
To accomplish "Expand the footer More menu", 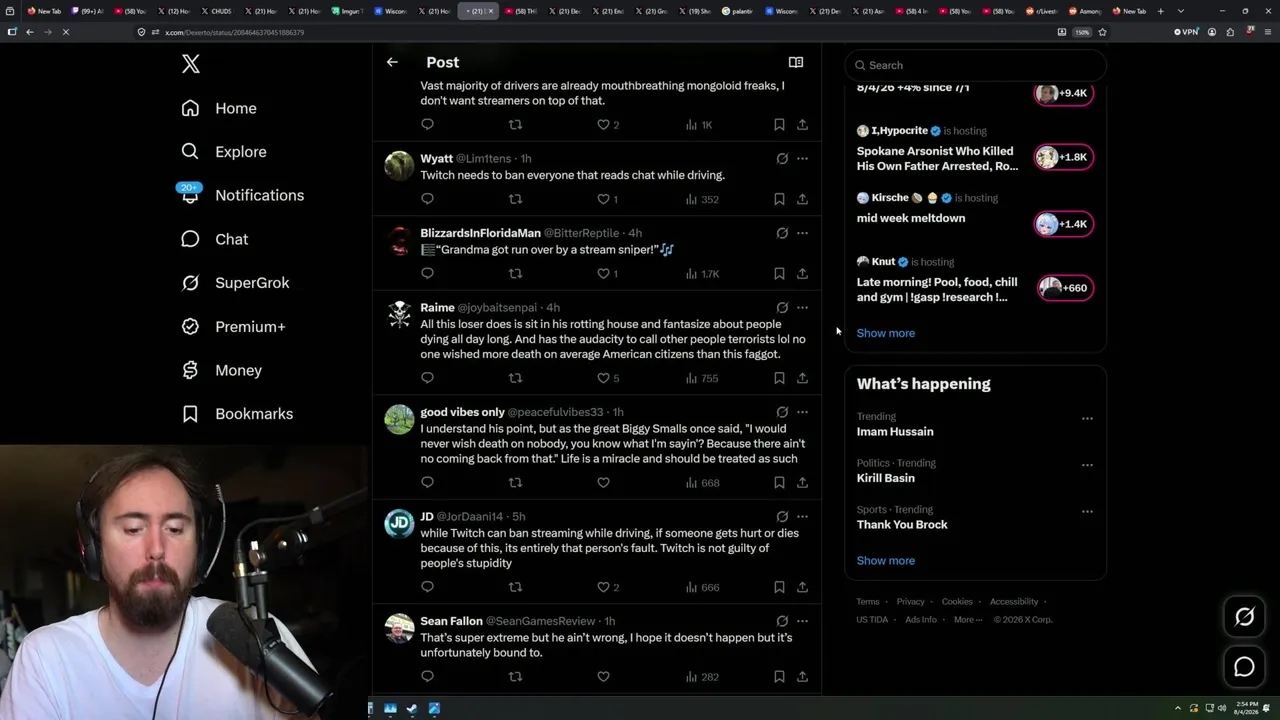I will 967,619.
